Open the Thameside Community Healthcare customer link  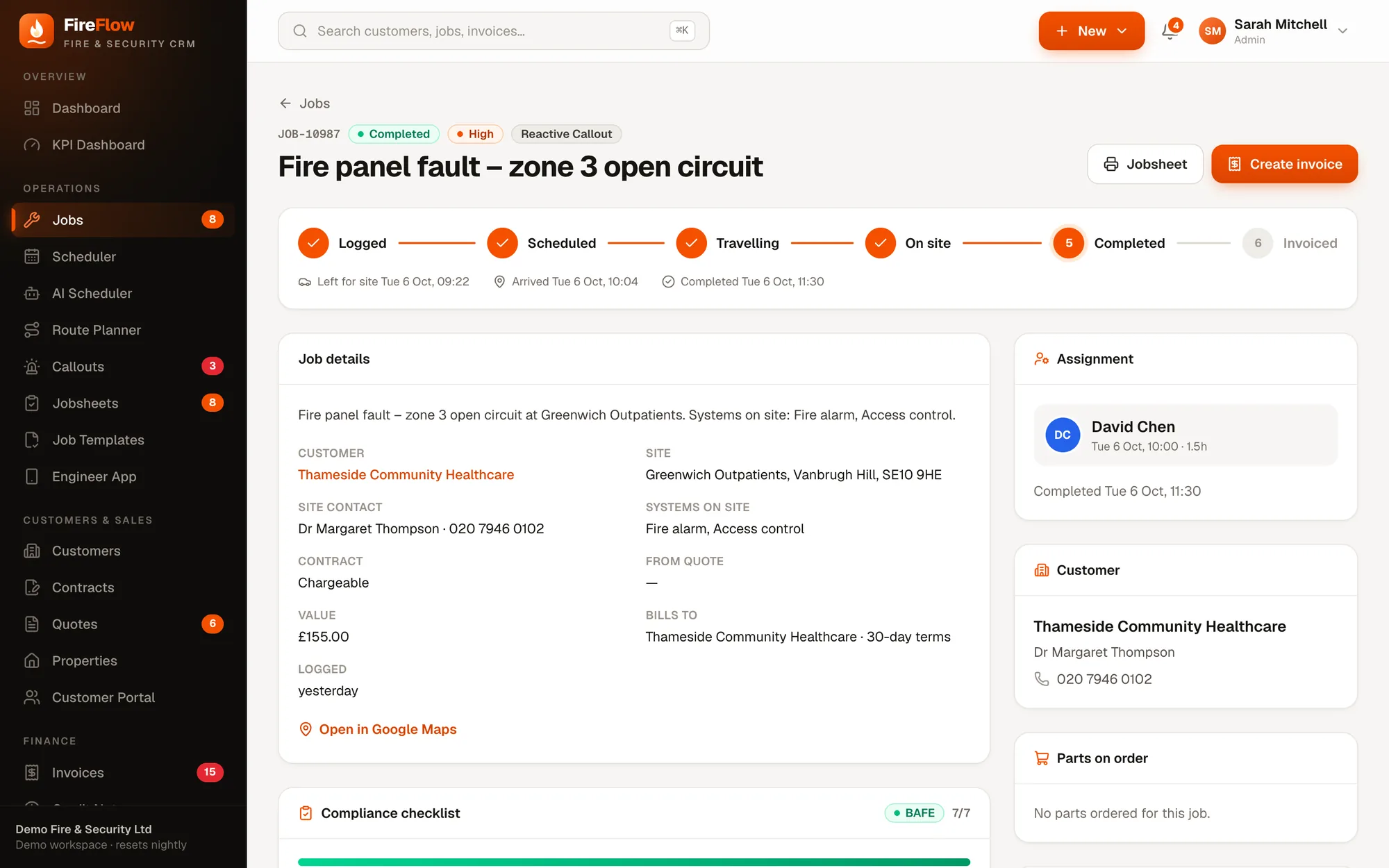point(406,474)
